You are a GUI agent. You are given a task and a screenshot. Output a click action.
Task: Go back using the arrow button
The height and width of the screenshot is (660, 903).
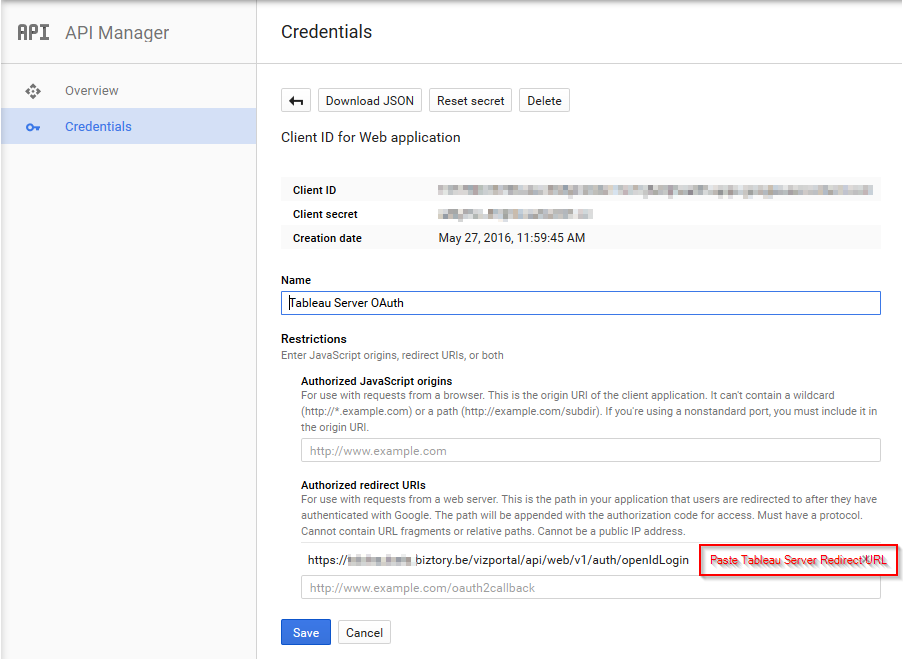coord(296,101)
